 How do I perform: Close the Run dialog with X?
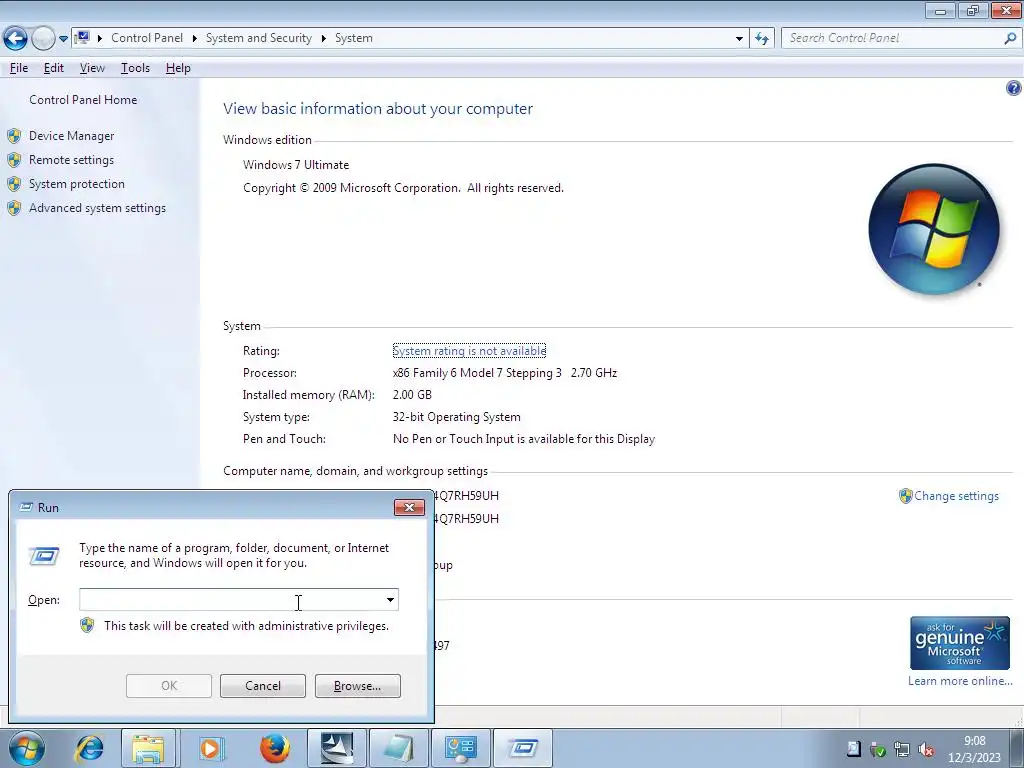(x=409, y=507)
